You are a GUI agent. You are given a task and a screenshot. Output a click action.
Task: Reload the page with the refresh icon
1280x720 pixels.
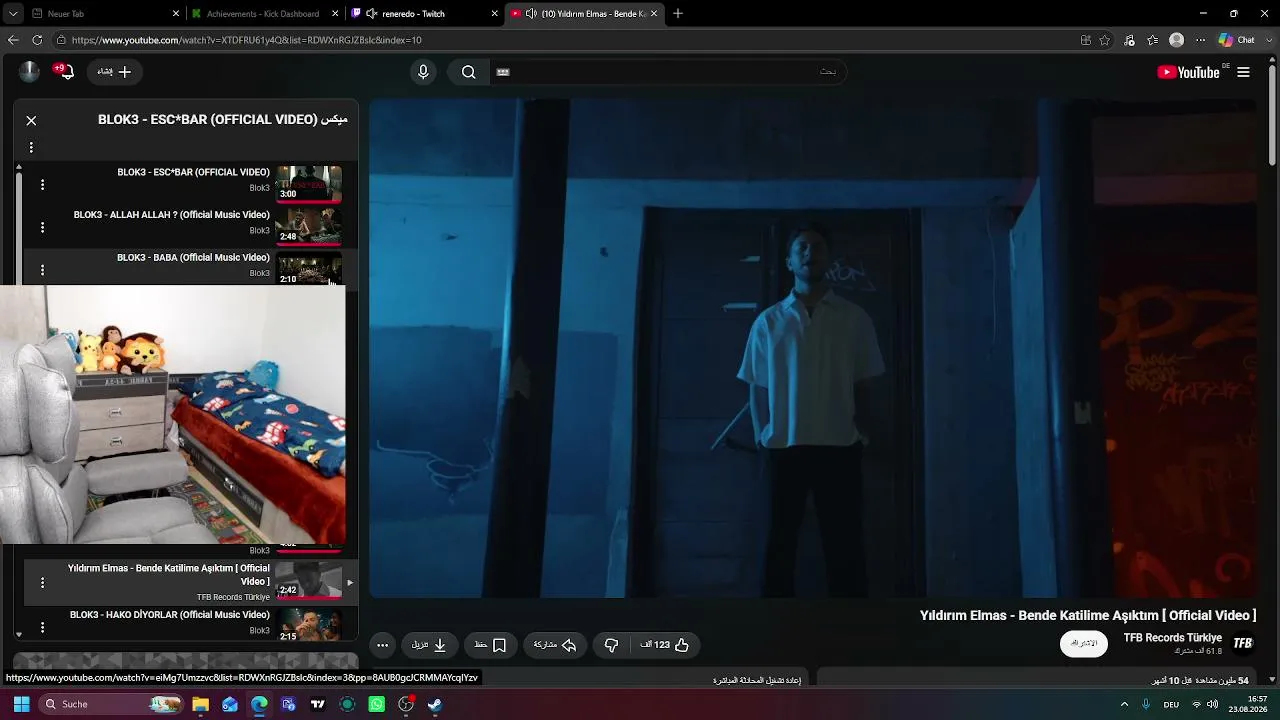tap(37, 40)
